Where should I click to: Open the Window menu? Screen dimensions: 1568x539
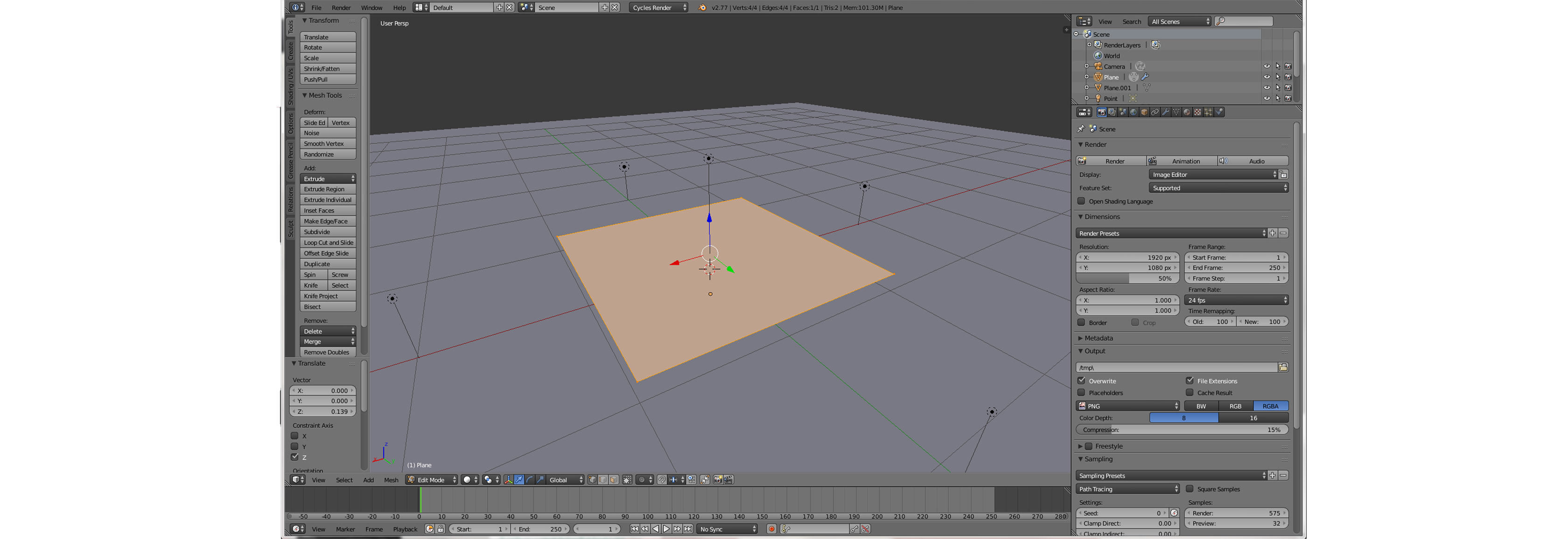pyautogui.click(x=371, y=8)
